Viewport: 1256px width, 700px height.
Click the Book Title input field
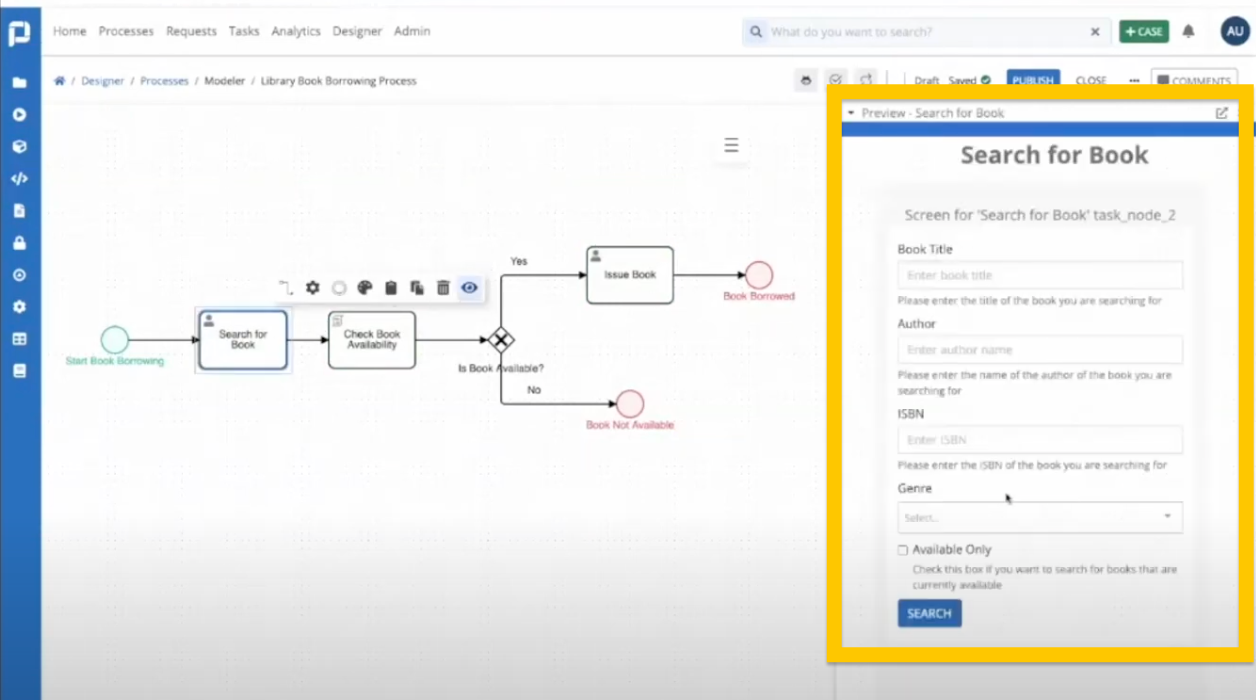pos(1040,275)
